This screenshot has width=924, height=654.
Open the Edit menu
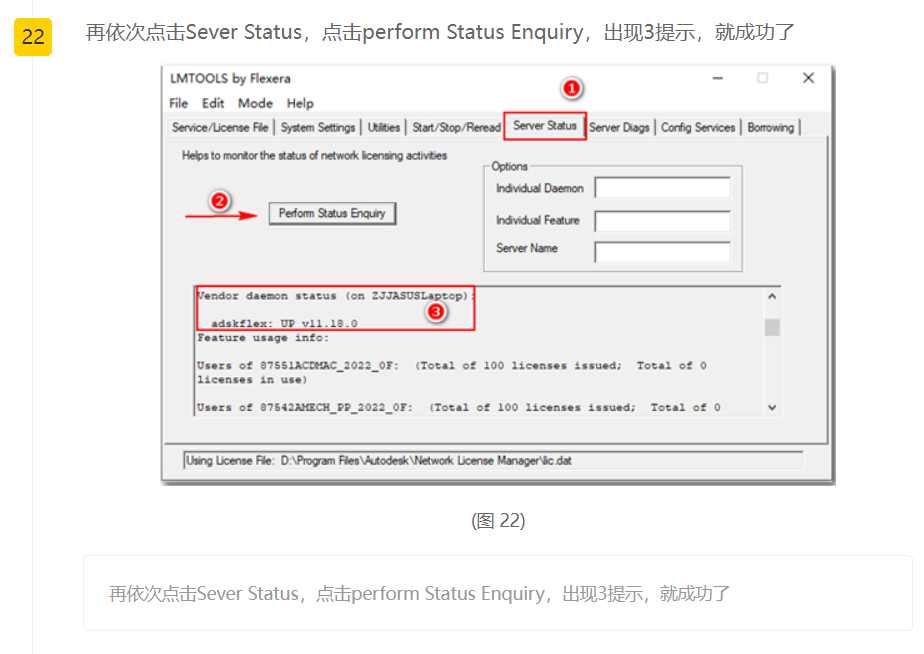point(213,103)
